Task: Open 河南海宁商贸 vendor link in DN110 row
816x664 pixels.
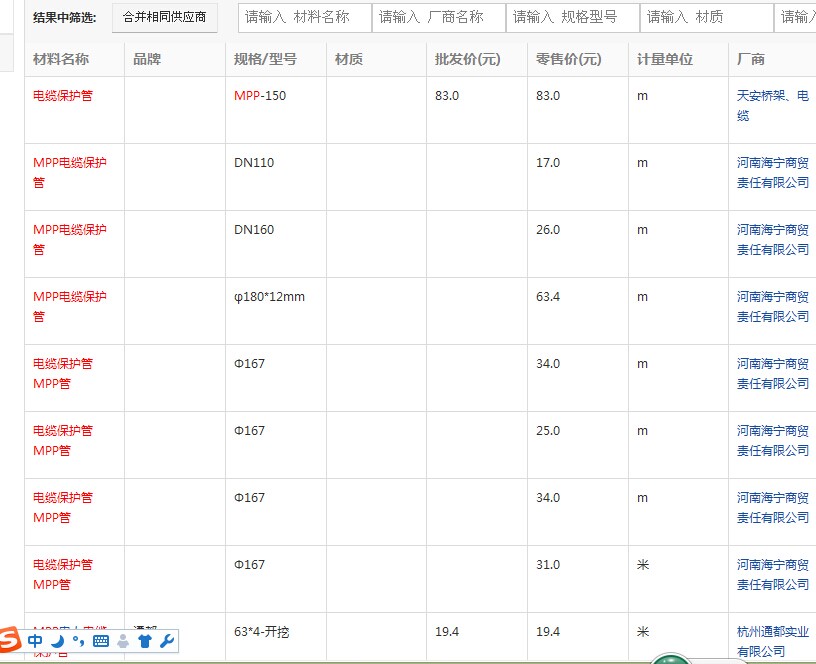Action: [x=773, y=172]
